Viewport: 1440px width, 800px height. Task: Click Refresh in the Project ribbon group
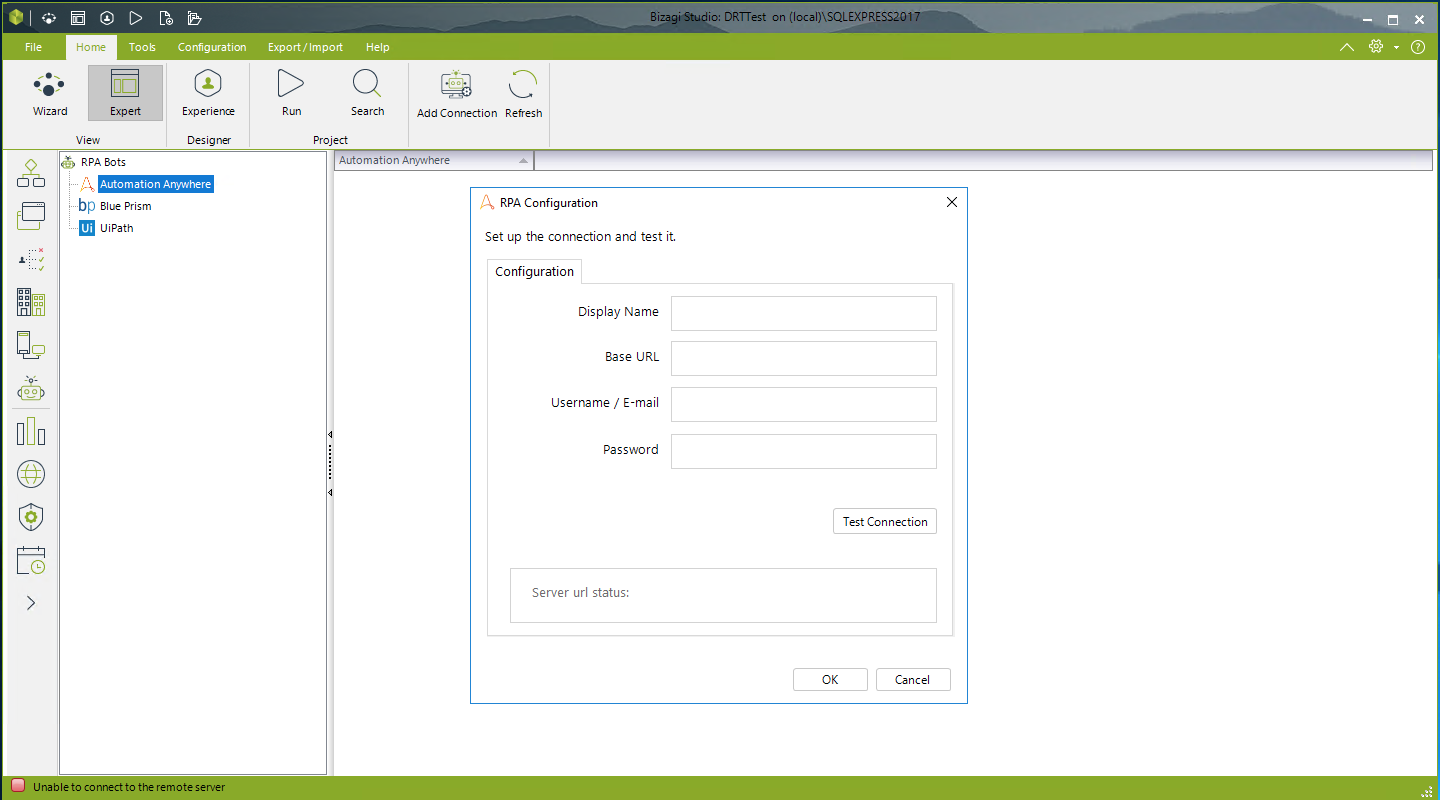pyautogui.click(x=523, y=93)
